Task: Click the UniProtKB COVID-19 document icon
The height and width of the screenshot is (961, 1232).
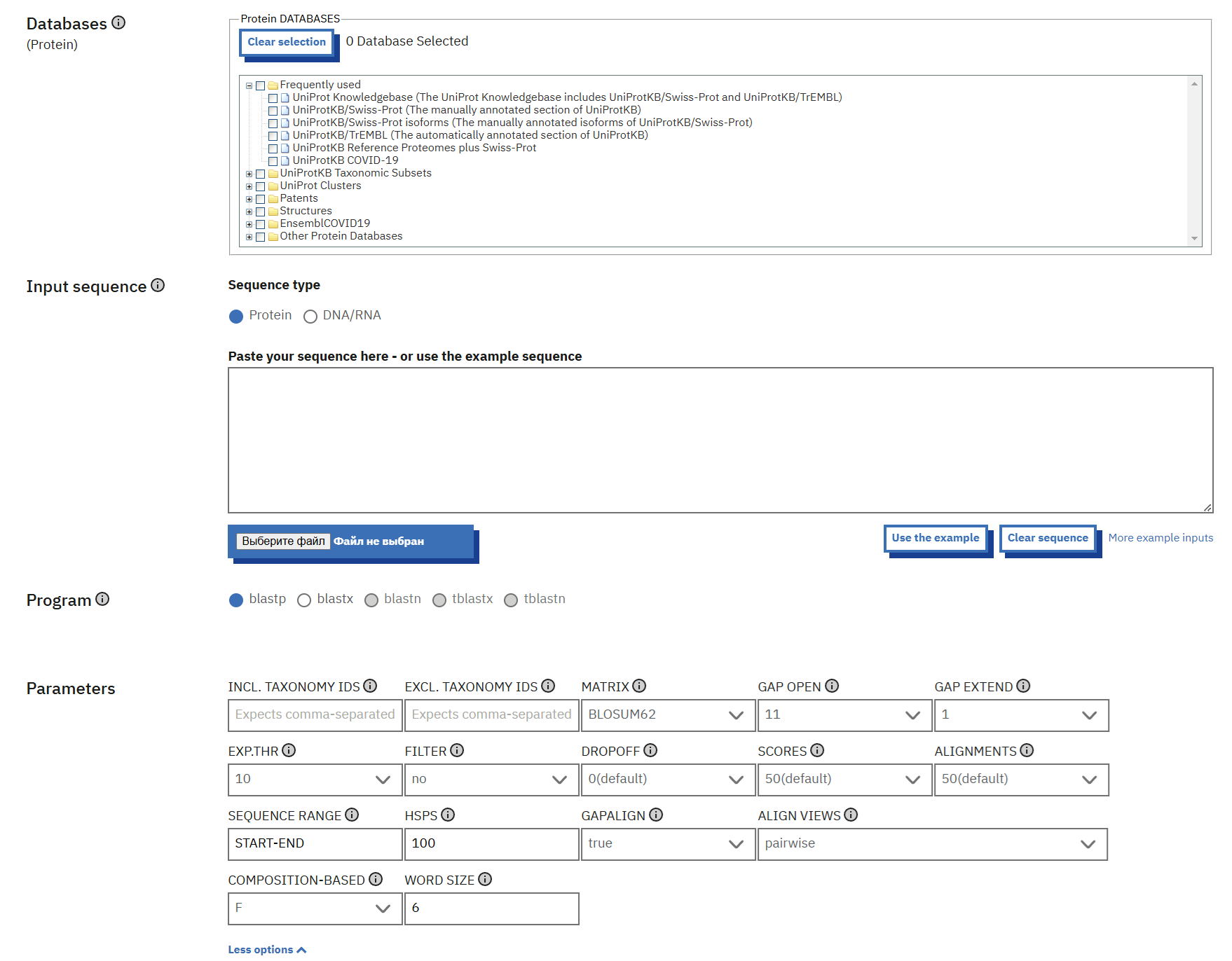Action: (285, 161)
